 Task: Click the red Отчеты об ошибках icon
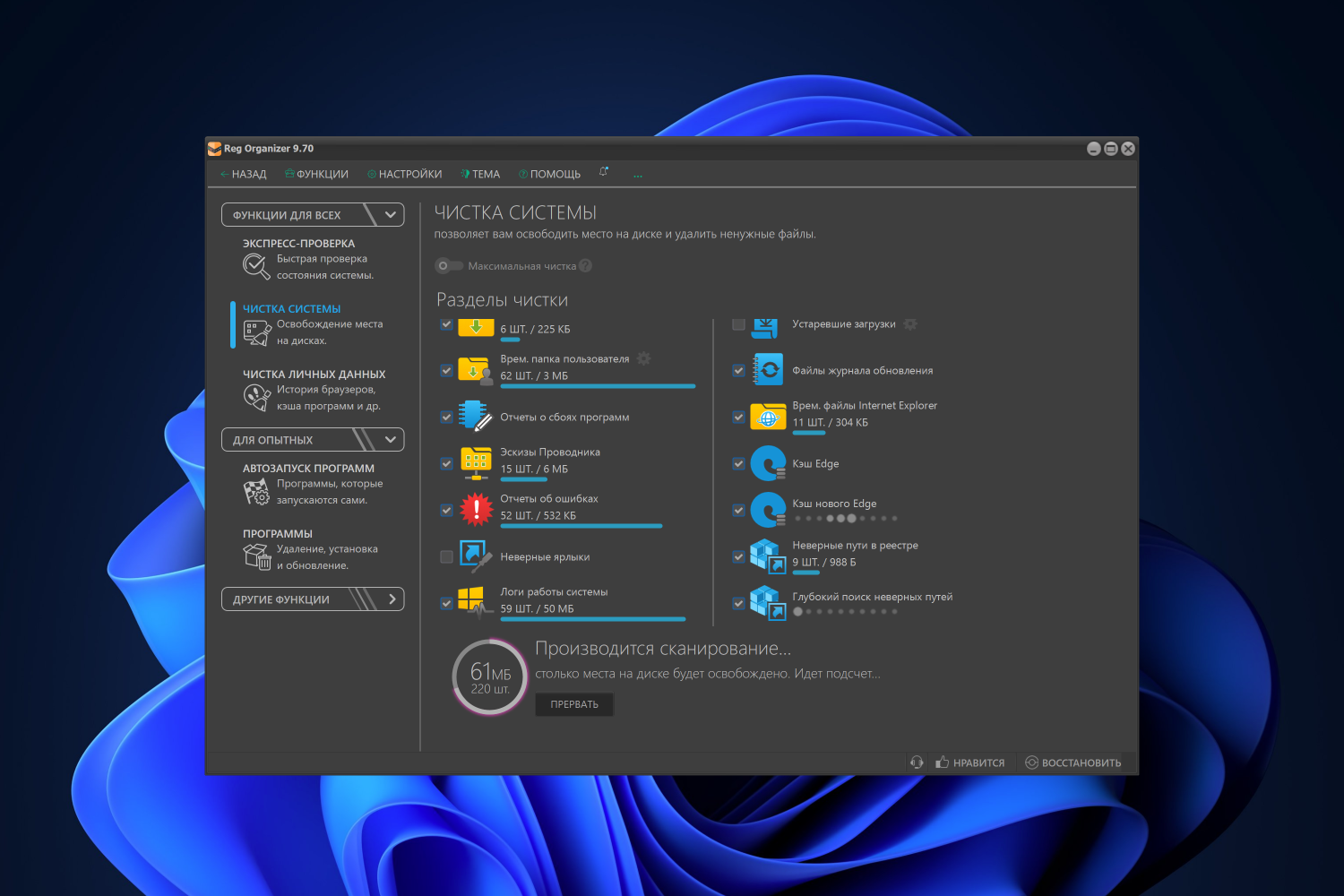476,510
